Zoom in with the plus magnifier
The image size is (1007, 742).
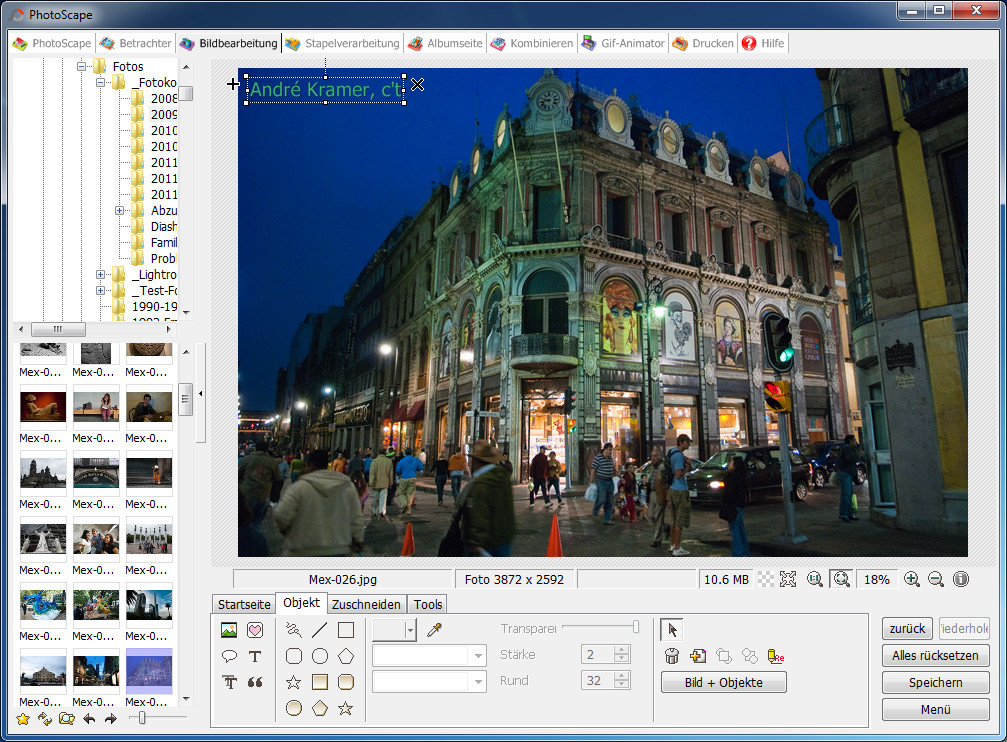tap(911, 579)
